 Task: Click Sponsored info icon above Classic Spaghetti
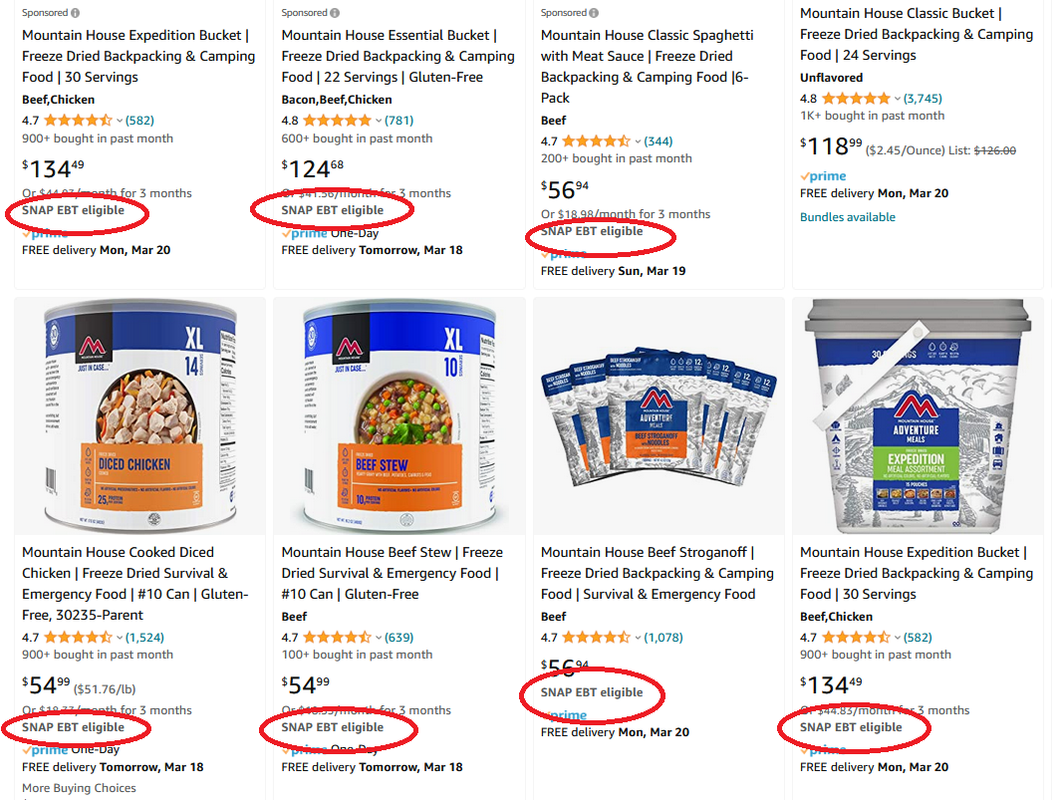click(594, 13)
